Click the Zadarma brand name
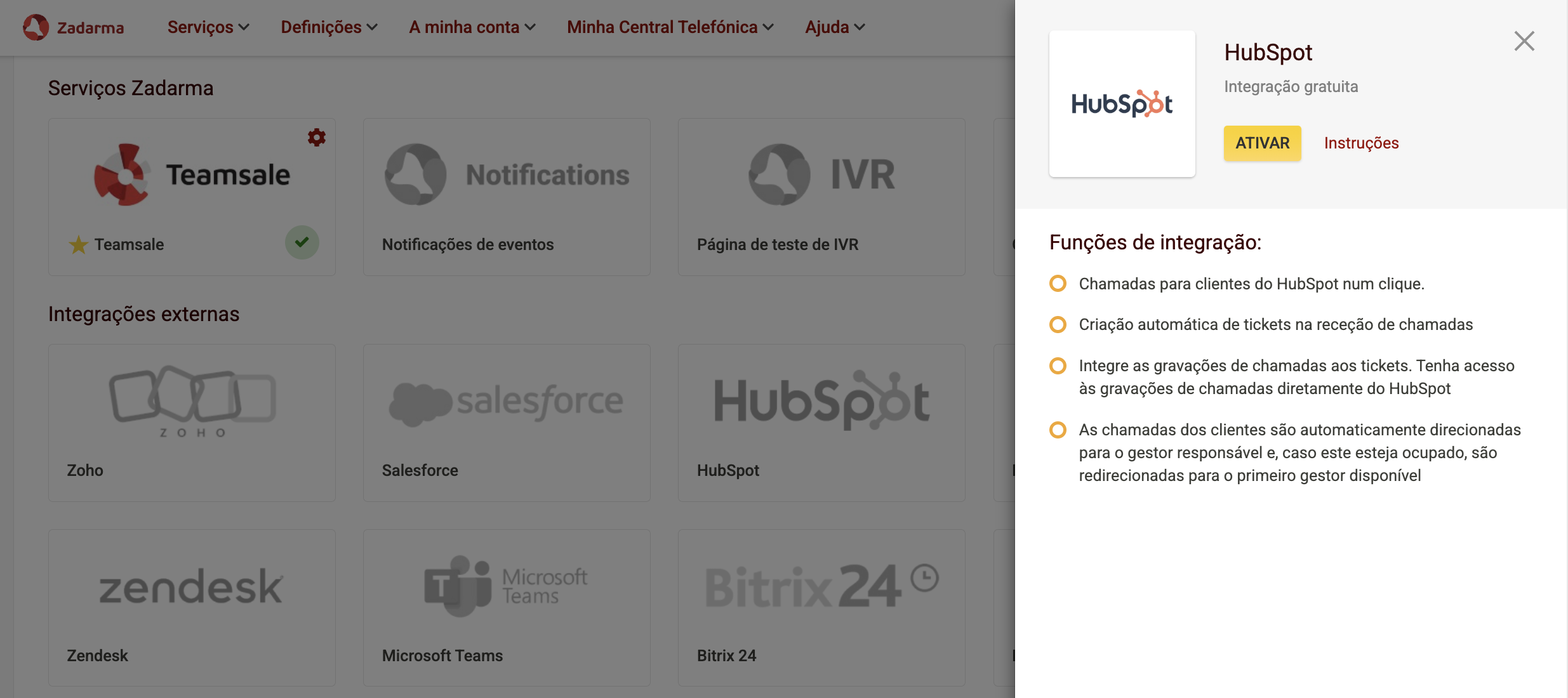 [91, 28]
